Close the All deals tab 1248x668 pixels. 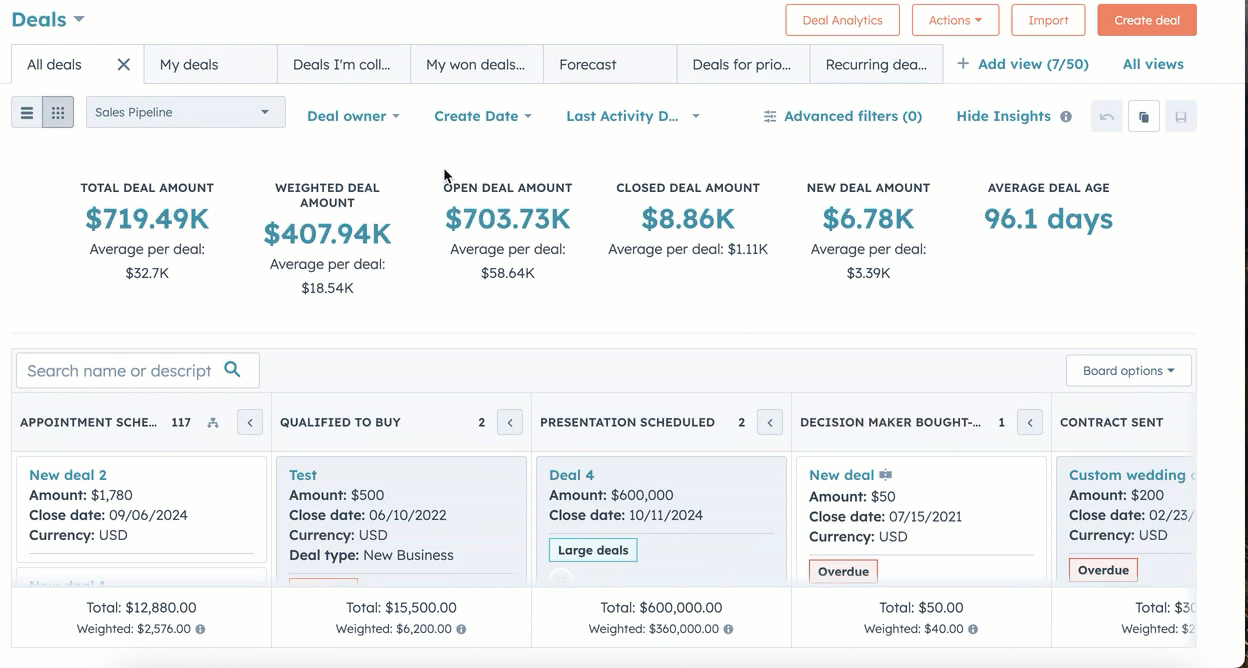(x=123, y=65)
